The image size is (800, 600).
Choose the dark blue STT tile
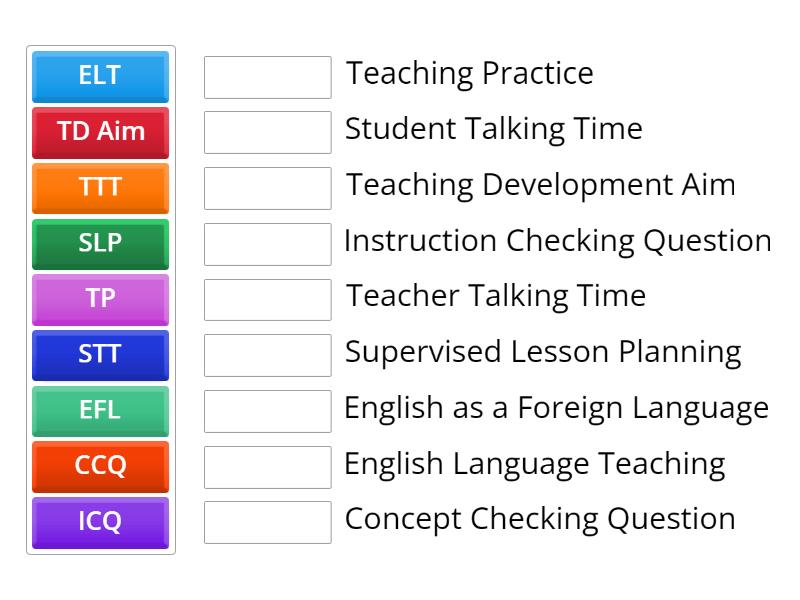pyautogui.click(x=100, y=355)
